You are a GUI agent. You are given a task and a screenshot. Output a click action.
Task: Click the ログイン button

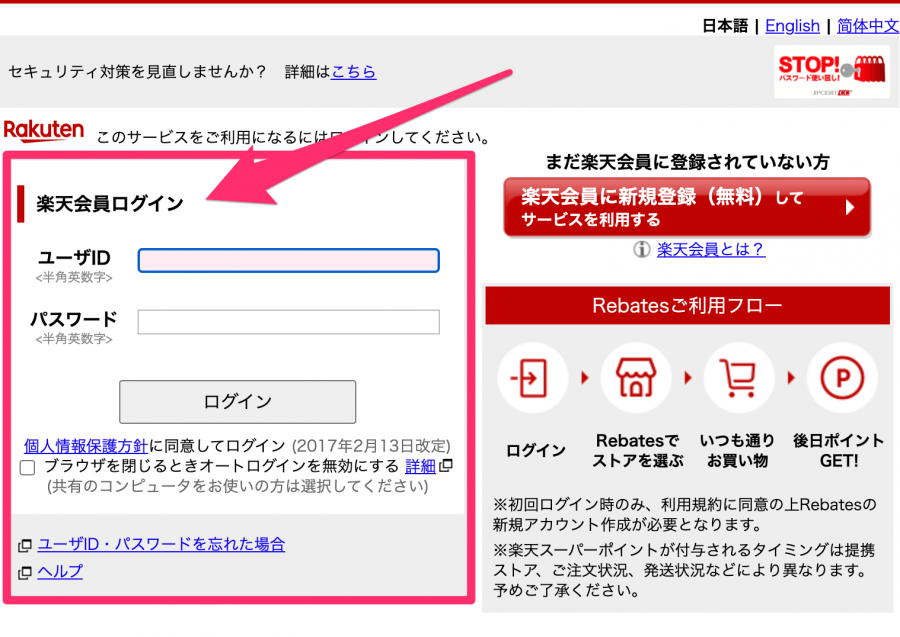click(238, 402)
